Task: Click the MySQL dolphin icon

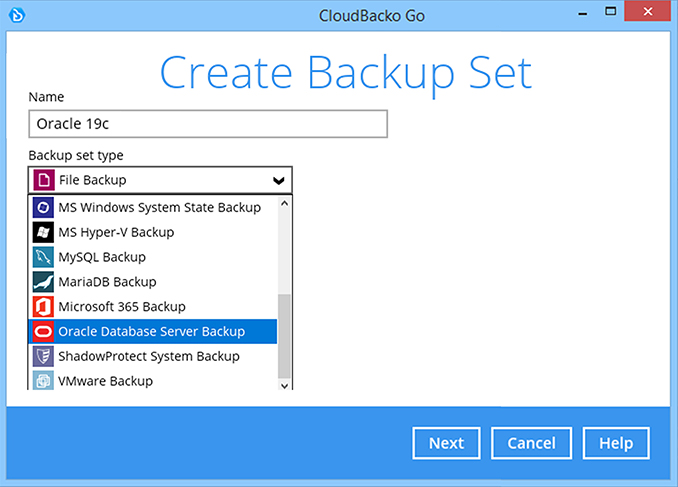Action: click(43, 257)
